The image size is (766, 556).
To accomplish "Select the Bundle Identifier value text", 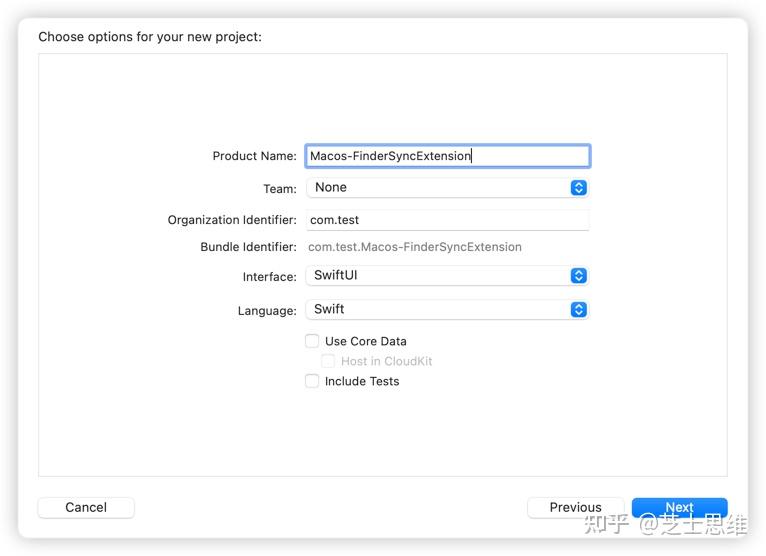I will 415,247.
